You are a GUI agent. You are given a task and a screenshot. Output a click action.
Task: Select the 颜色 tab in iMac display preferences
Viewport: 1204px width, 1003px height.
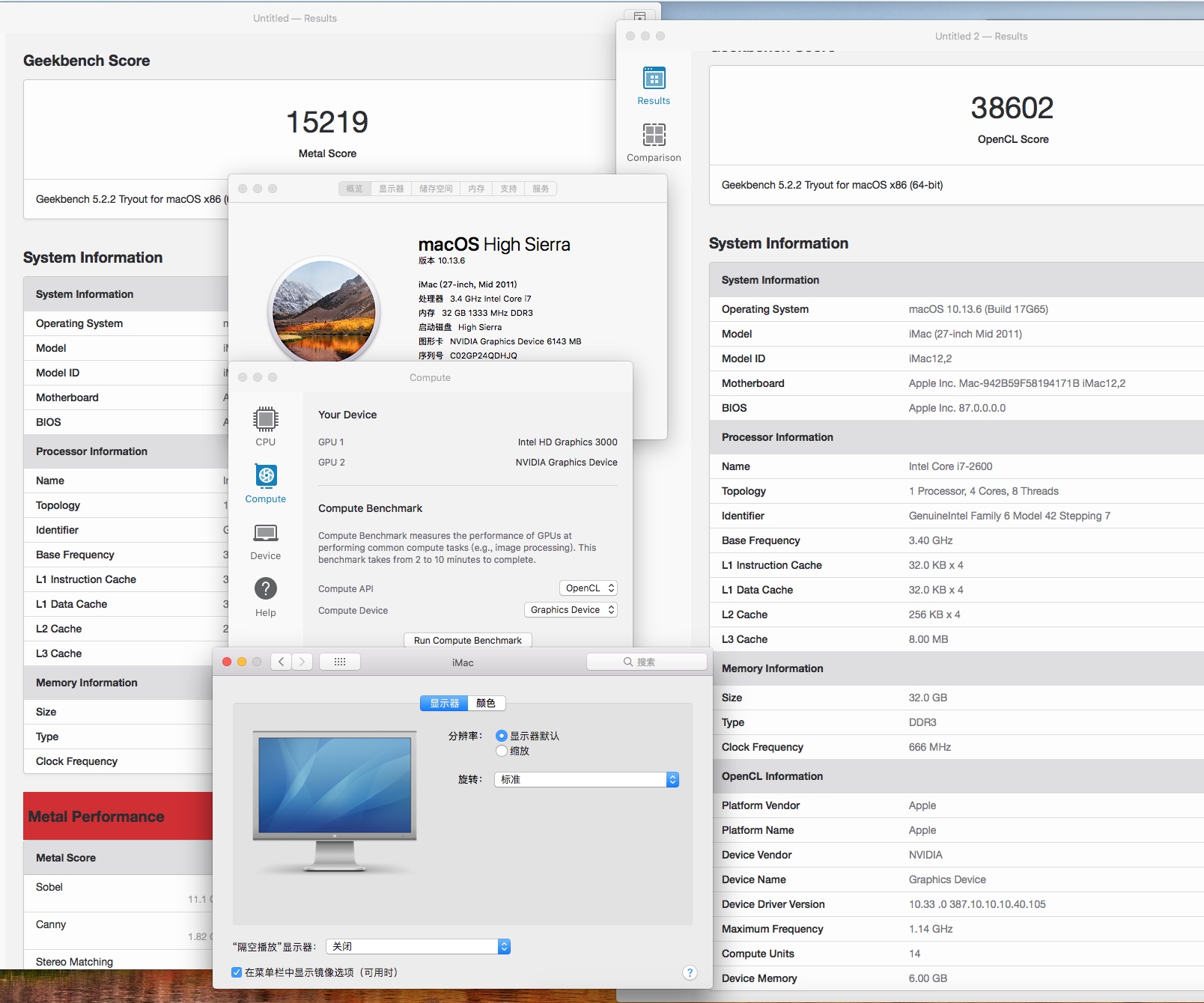pyautogui.click(x=486, y=703)
